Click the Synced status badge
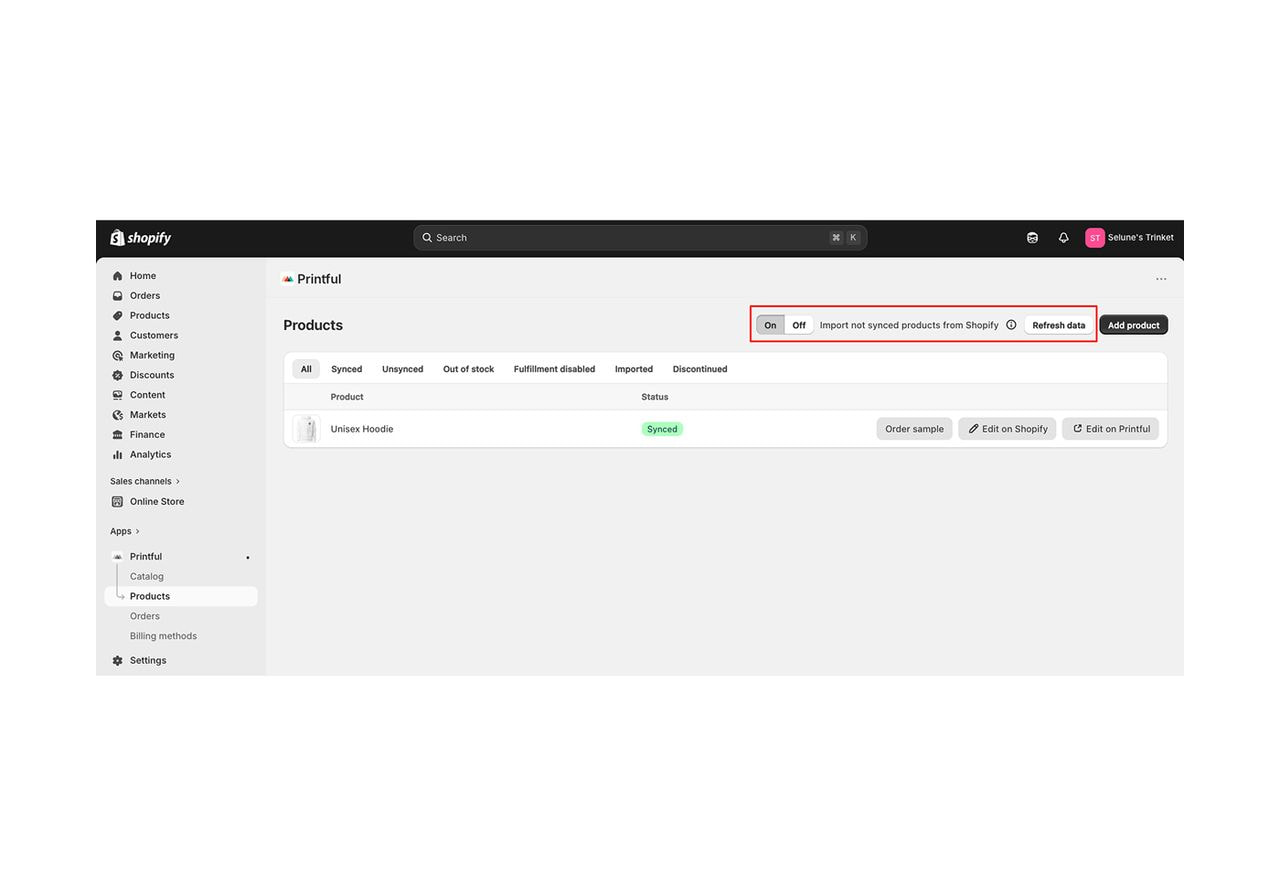Viewport: 1280px width, 896px height. tap(662, 429)
